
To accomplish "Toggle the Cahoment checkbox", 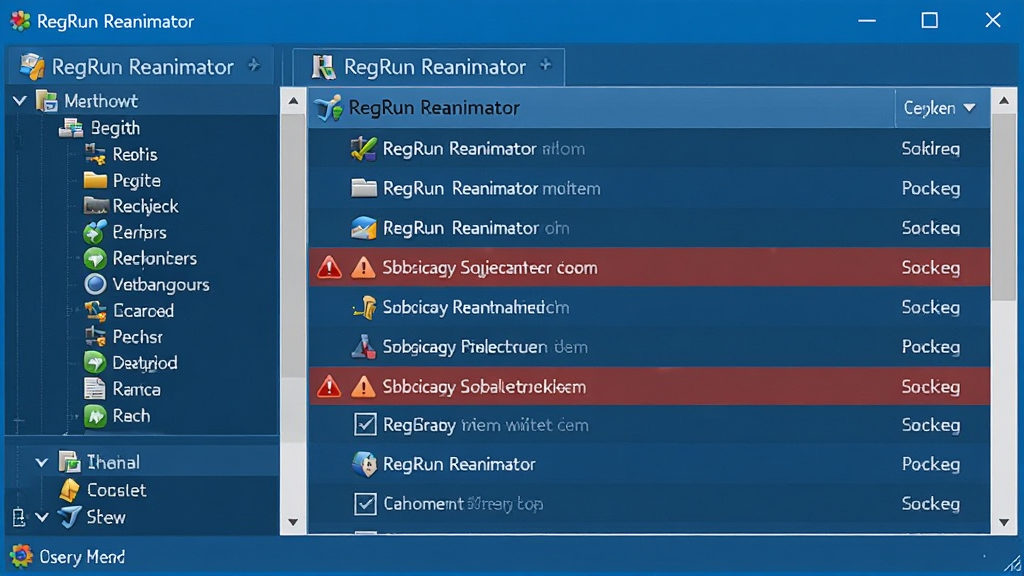I will point(365,504).
